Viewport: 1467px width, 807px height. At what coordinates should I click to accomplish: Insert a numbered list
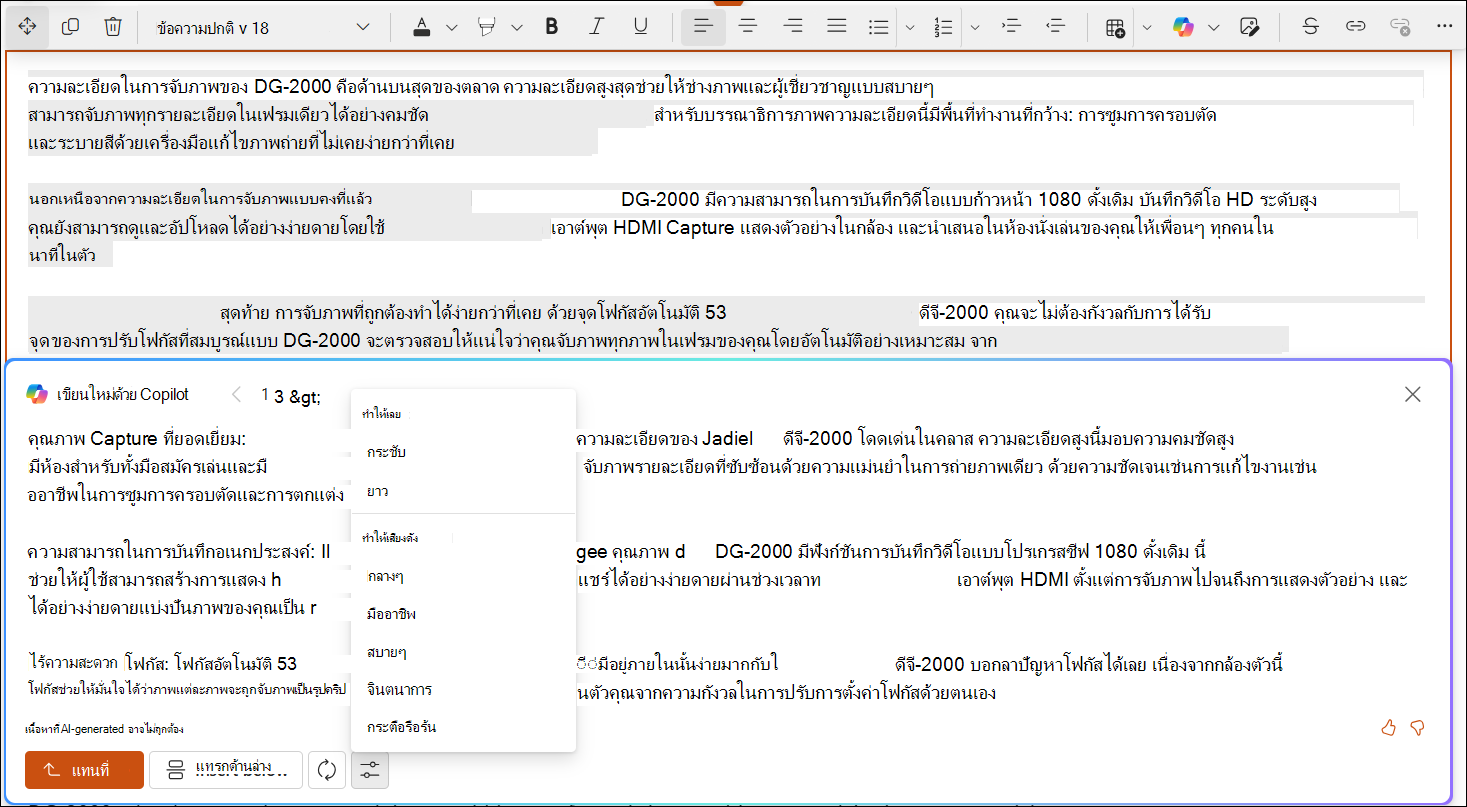coord(943,27)
